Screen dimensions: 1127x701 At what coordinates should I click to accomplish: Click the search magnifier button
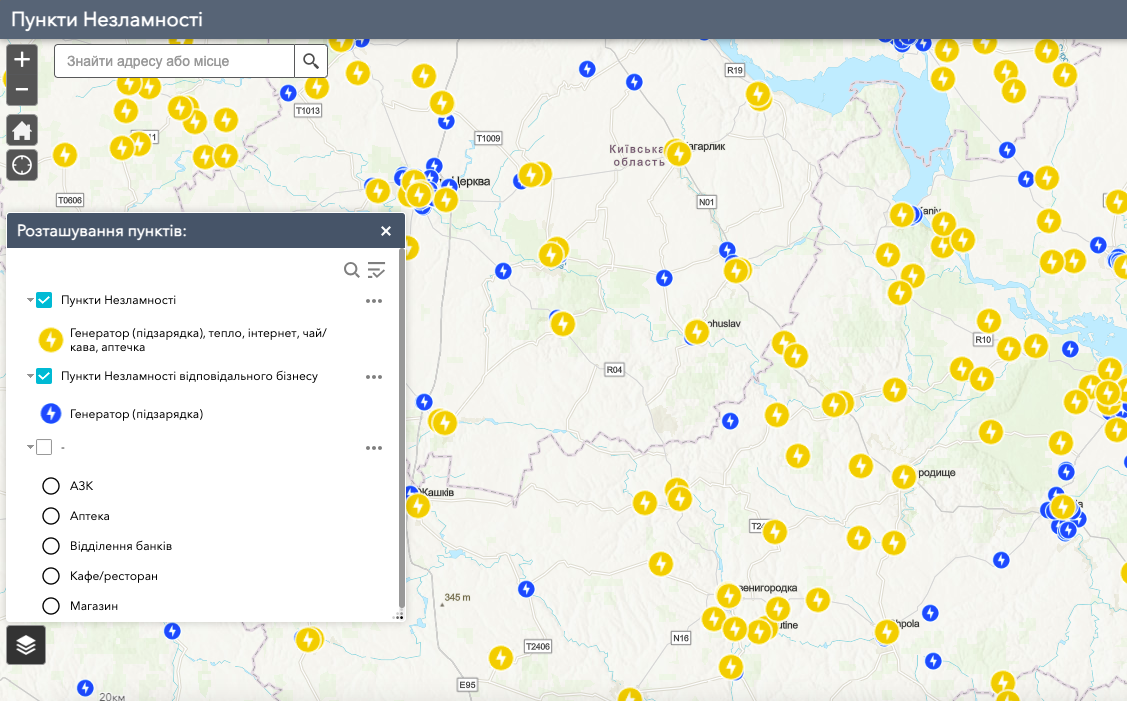[311, 61]
